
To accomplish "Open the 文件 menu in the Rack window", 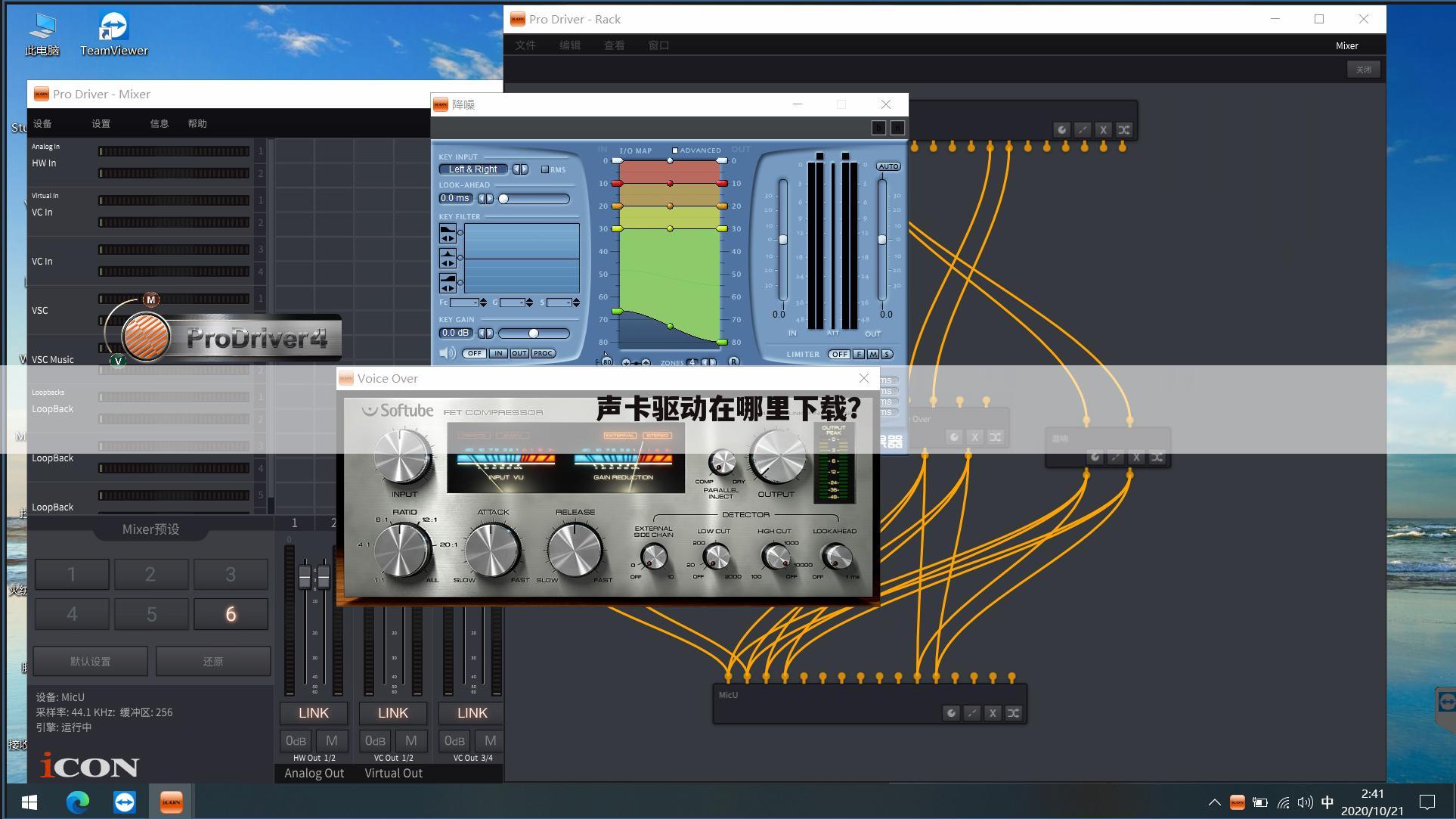I will (525, 45).
